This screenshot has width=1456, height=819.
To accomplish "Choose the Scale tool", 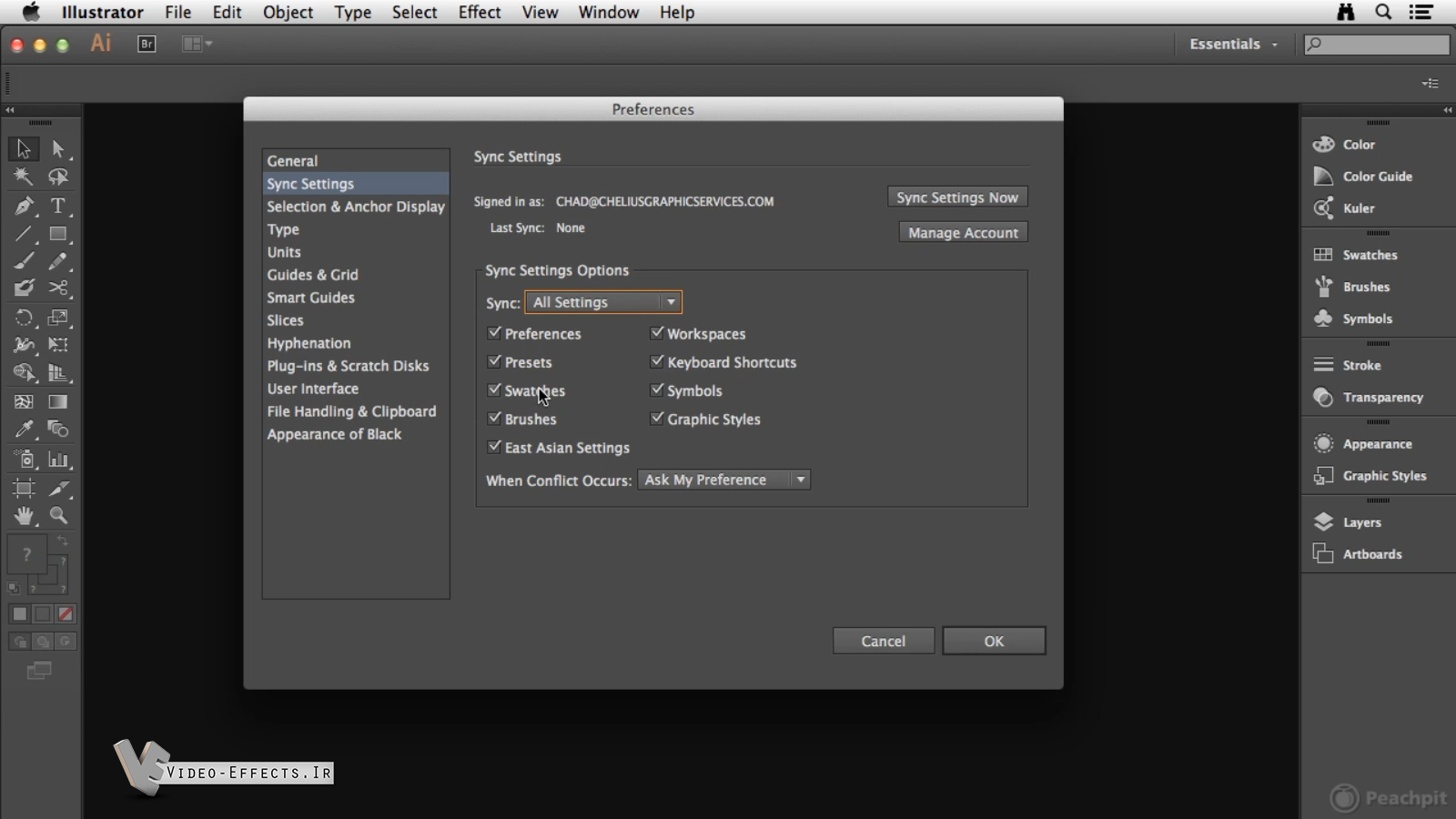I will coord(58,318).
